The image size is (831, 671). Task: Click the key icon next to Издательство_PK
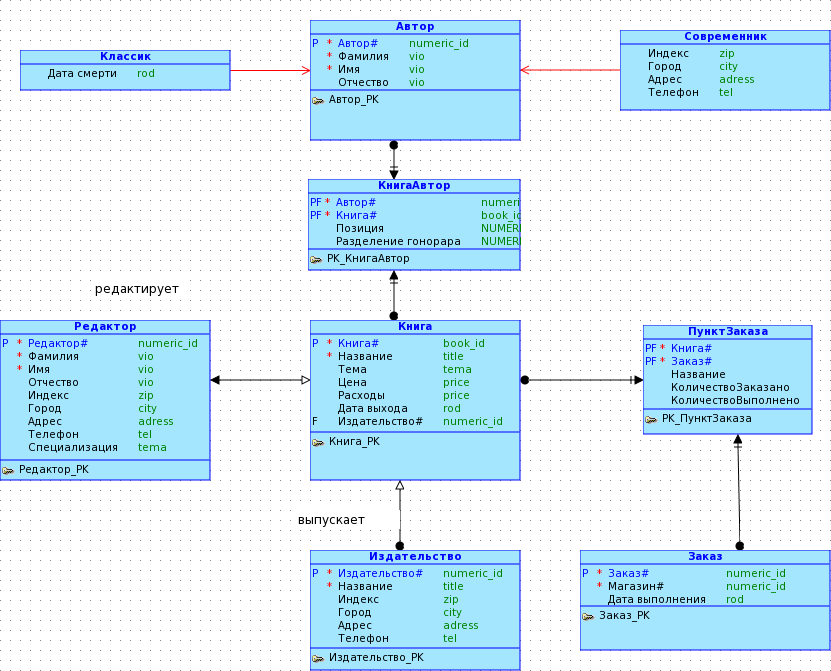tap(318, 658)
